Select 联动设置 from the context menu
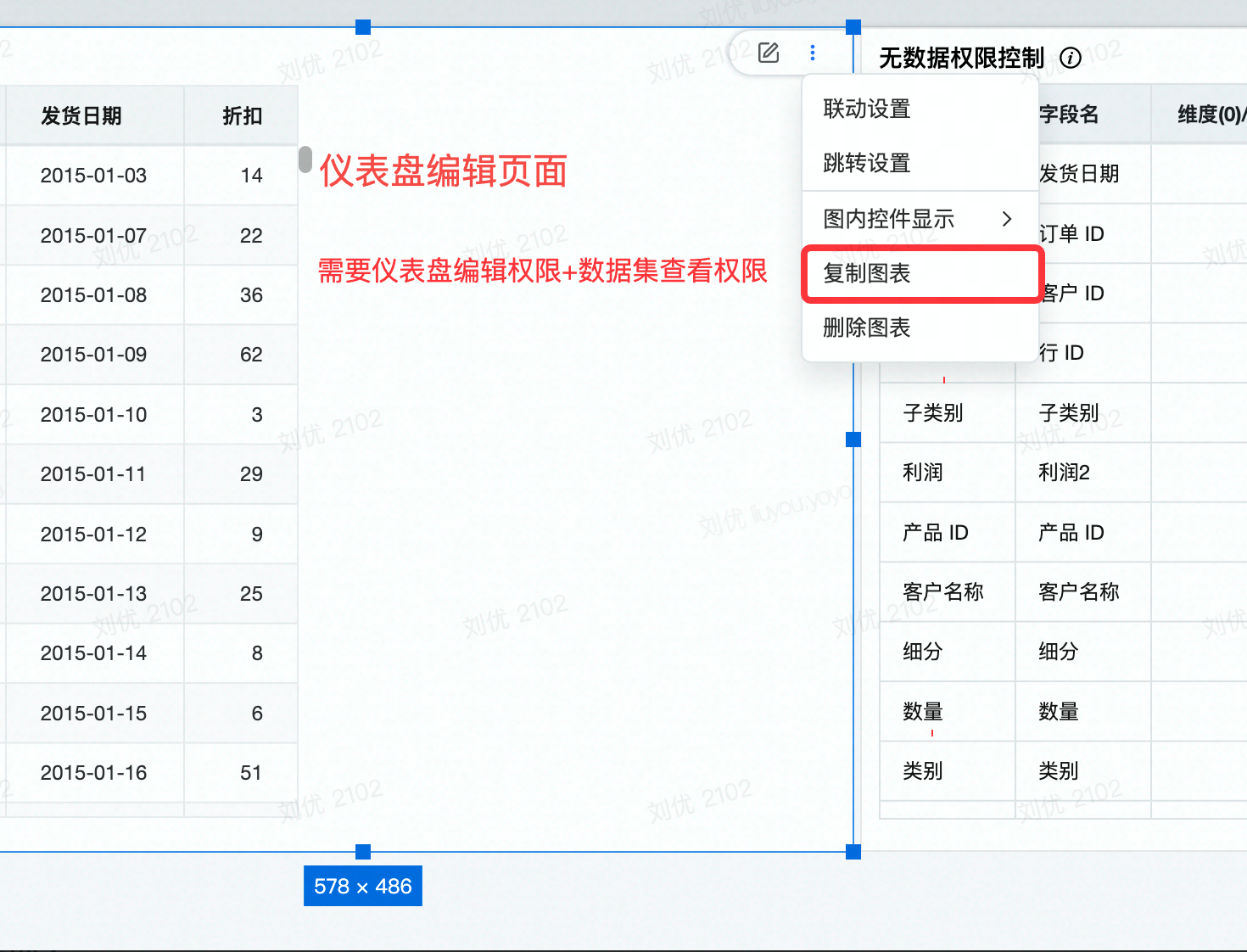 (x=866, y=109)
